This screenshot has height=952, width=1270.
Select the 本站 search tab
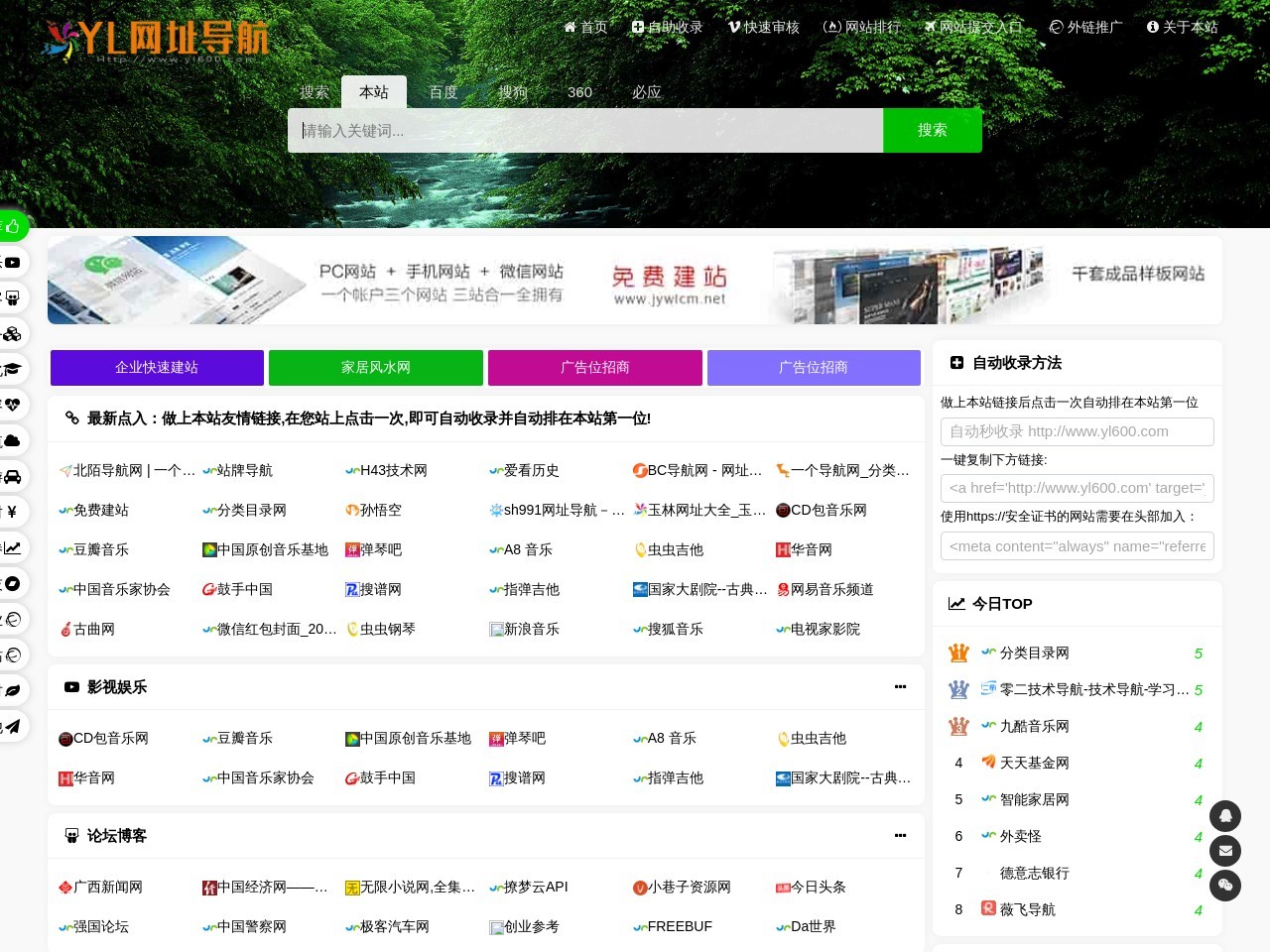coord(374,92)
